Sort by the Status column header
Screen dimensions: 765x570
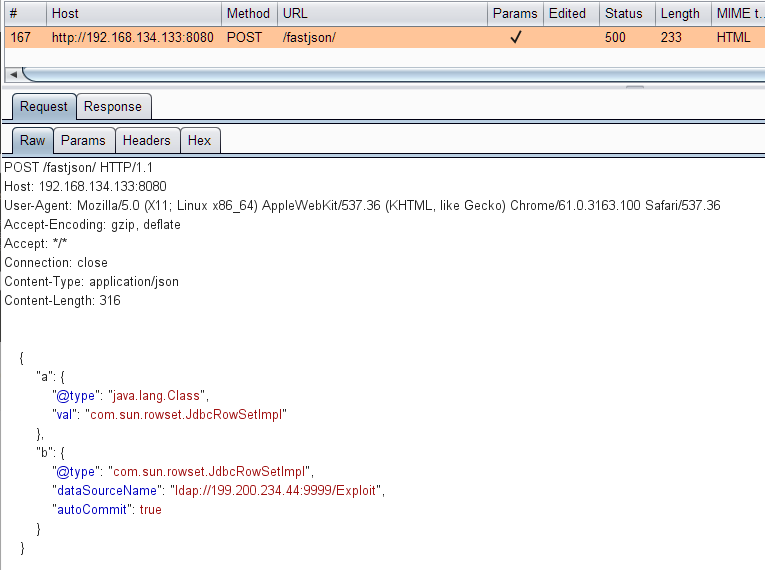click(x=627, y=14)
